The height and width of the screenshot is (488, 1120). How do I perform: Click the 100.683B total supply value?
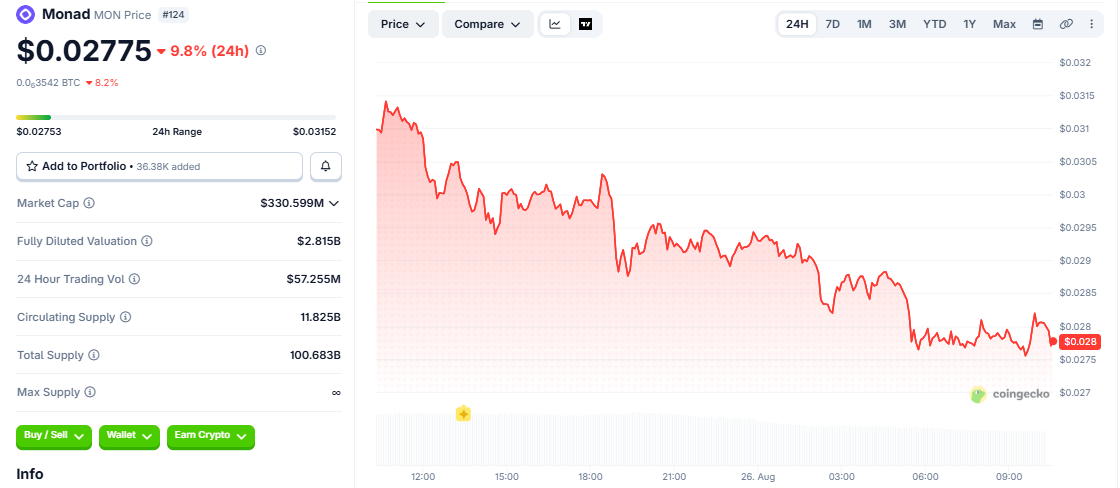(316, 355)
